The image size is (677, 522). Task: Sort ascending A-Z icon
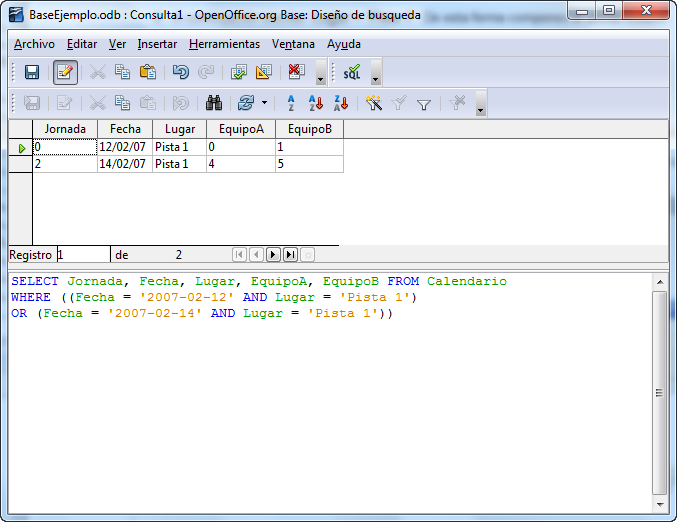[316, 103]
